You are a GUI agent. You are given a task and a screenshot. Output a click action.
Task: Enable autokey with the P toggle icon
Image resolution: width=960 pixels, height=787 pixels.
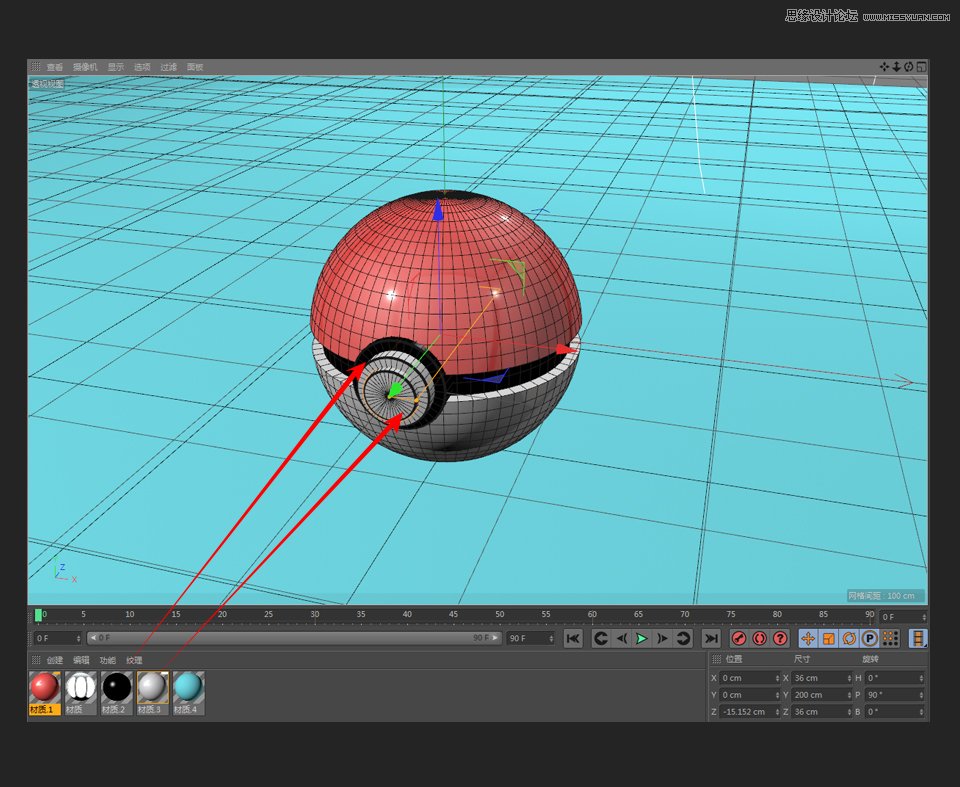tap(870, 639)
